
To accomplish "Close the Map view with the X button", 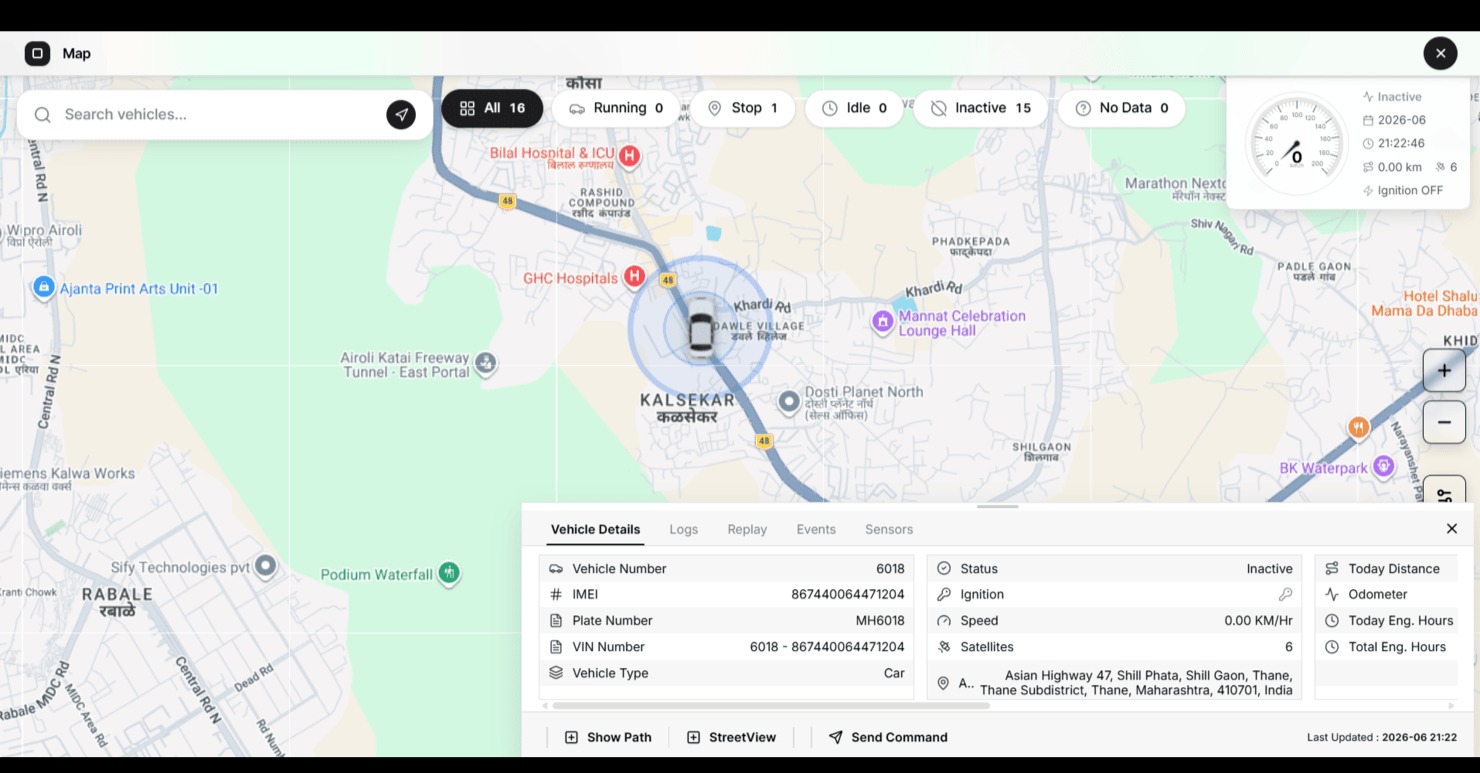I will coord(1440,53).
